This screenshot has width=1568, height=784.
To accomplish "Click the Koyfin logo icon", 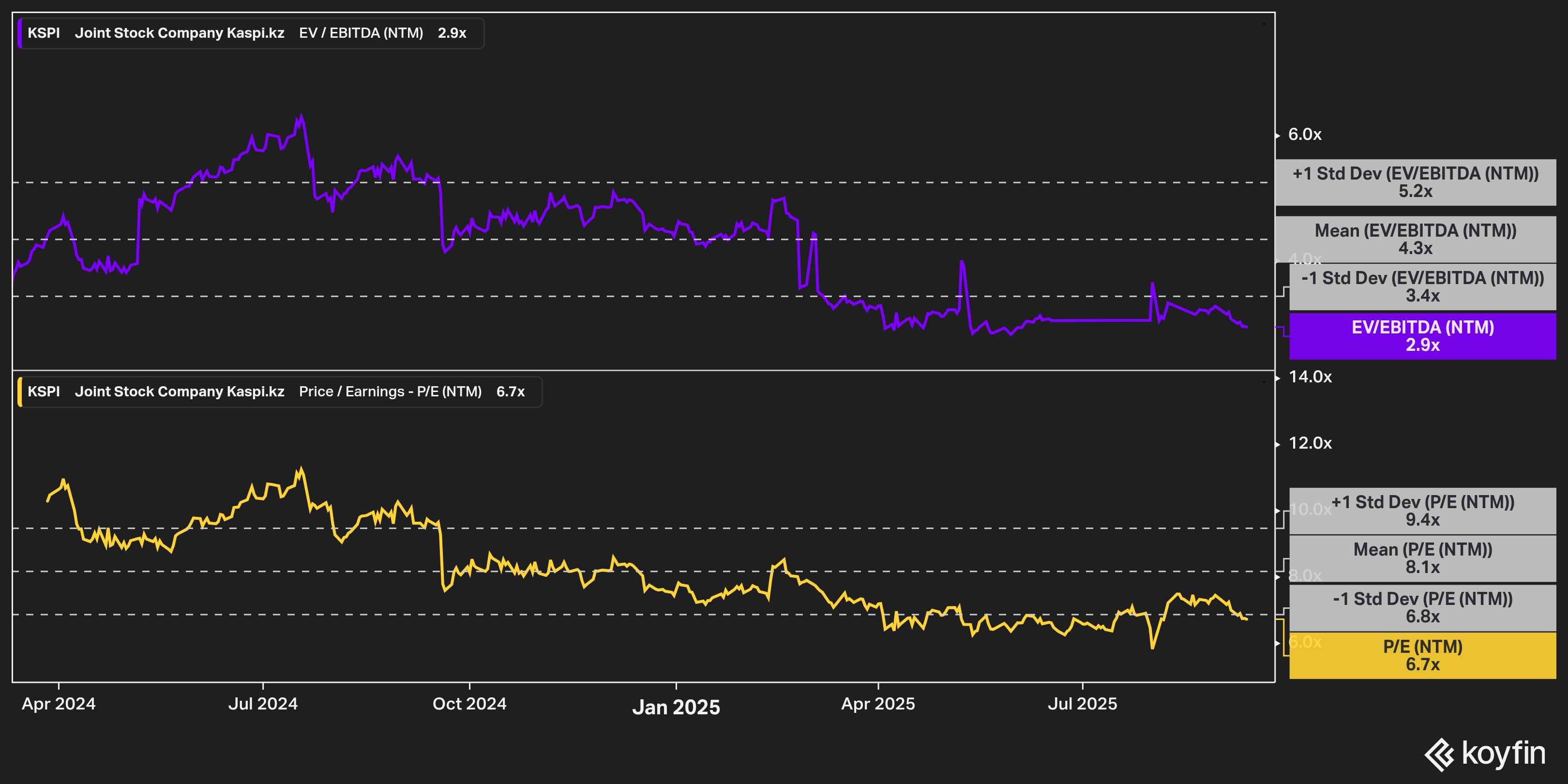I will (x=1440, y=755).
